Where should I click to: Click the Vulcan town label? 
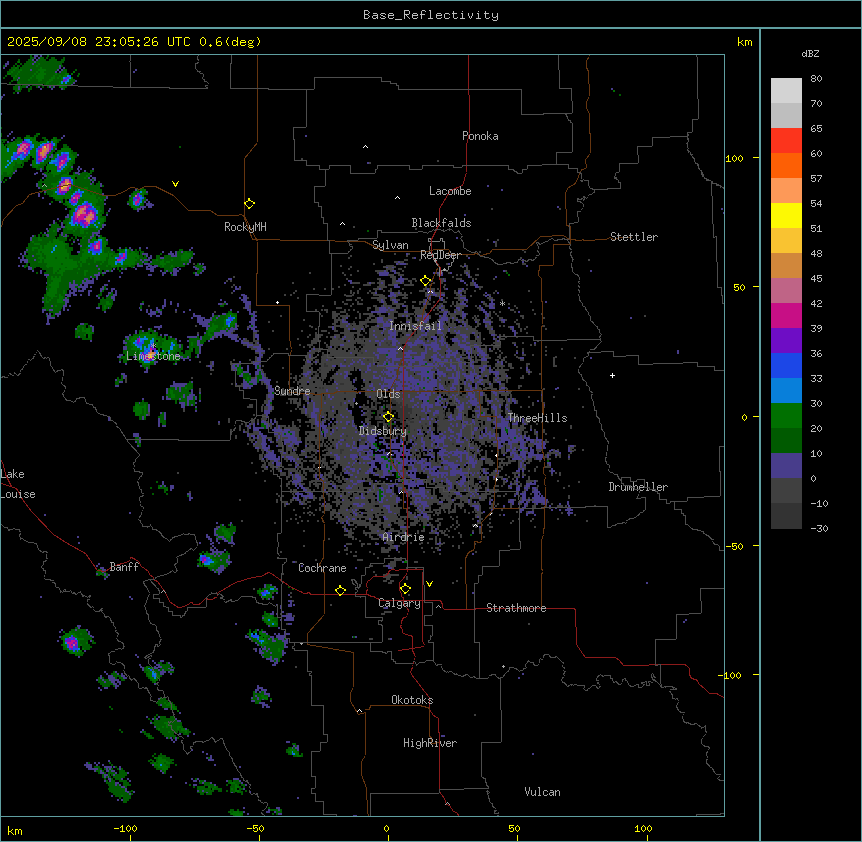click(542, 792)
